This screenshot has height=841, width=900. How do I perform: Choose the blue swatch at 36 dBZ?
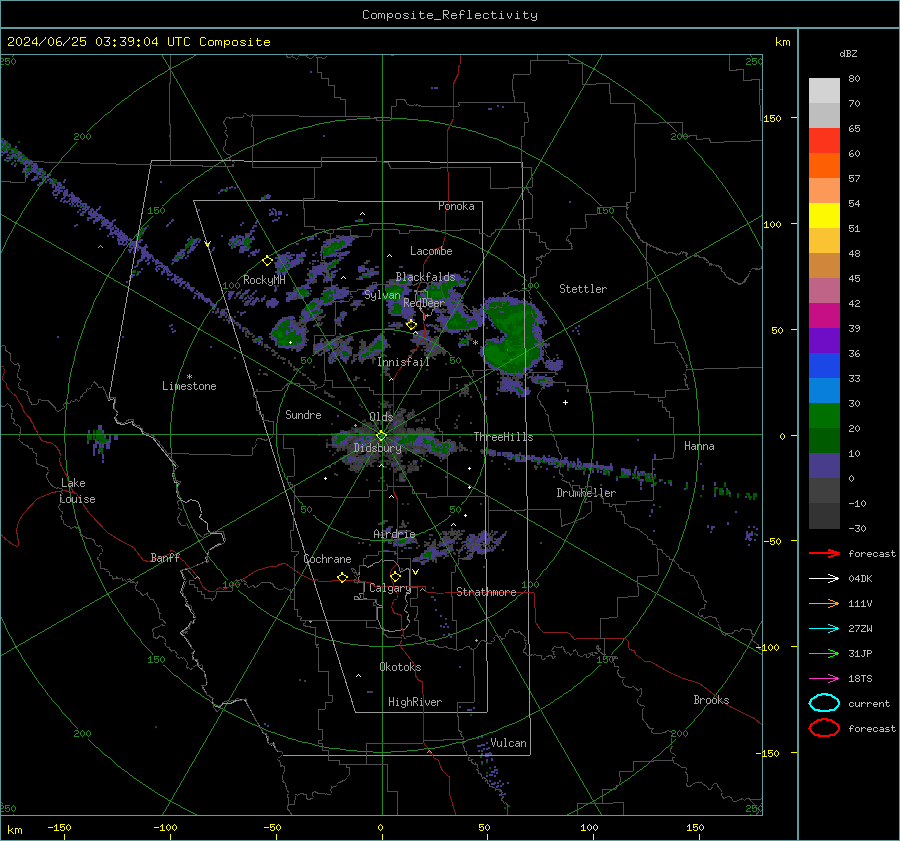click(824, 365)
